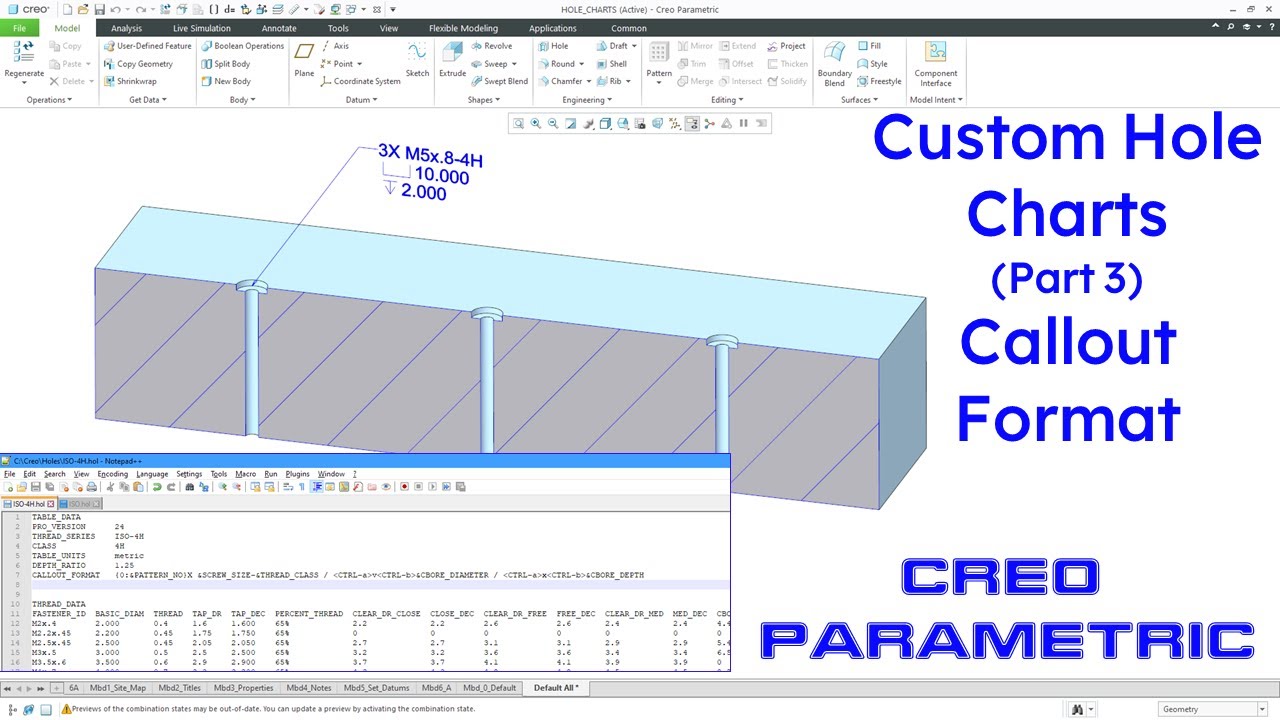This screenshot has width=1280, height=720.
Task: Start macro recording in Notepad++
Action: tap(404, 487)
